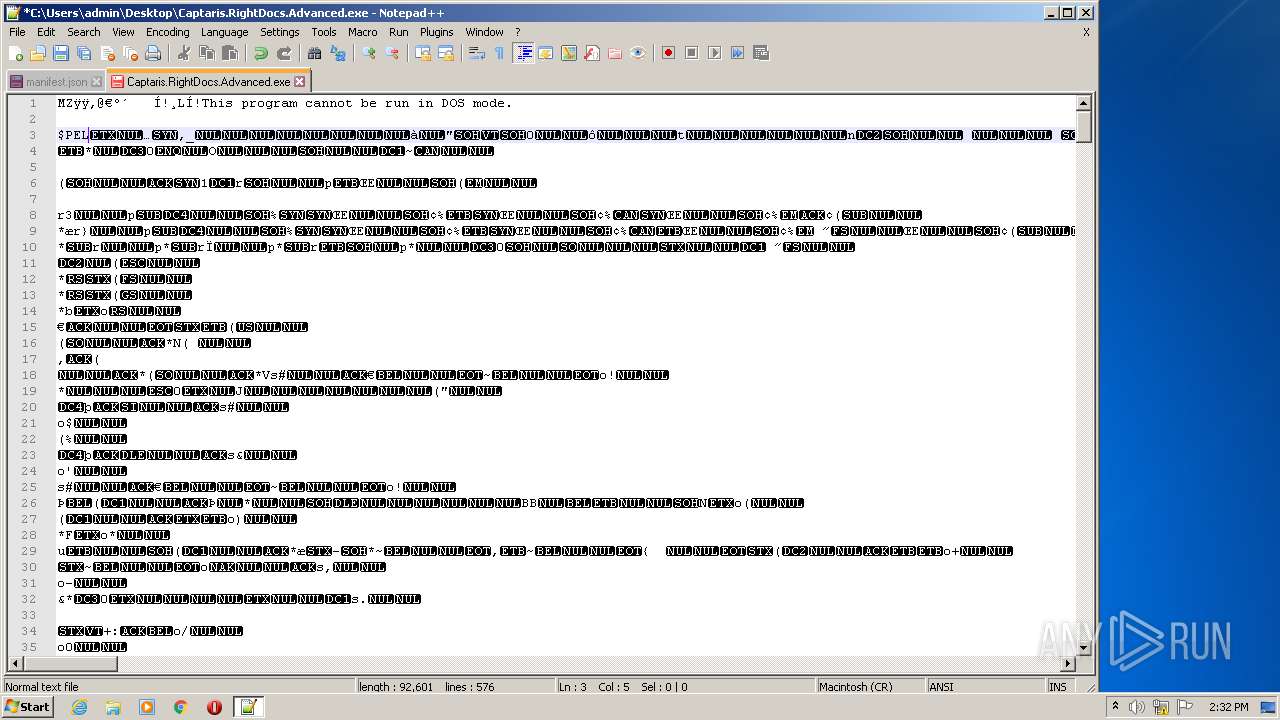Viewport: 1280px width, 720px height.
Task: Close the Captaris.RightDocs.Advanced.exe tab
Action: [299, 82]
